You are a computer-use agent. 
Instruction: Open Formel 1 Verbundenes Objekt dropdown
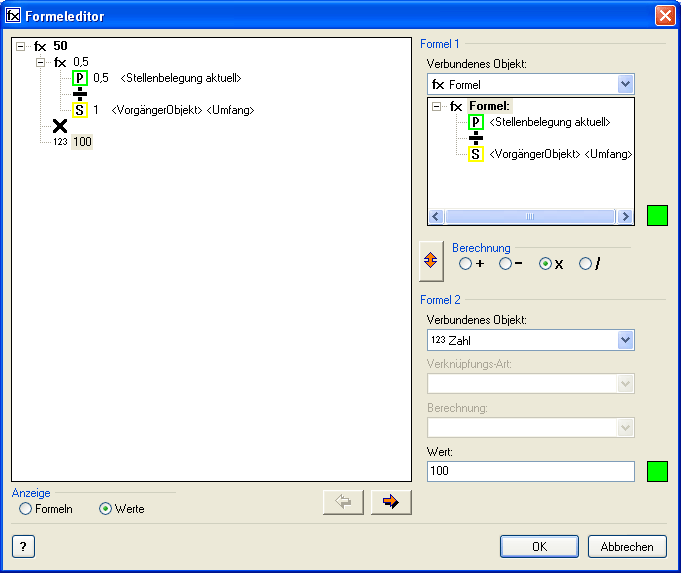625,85
